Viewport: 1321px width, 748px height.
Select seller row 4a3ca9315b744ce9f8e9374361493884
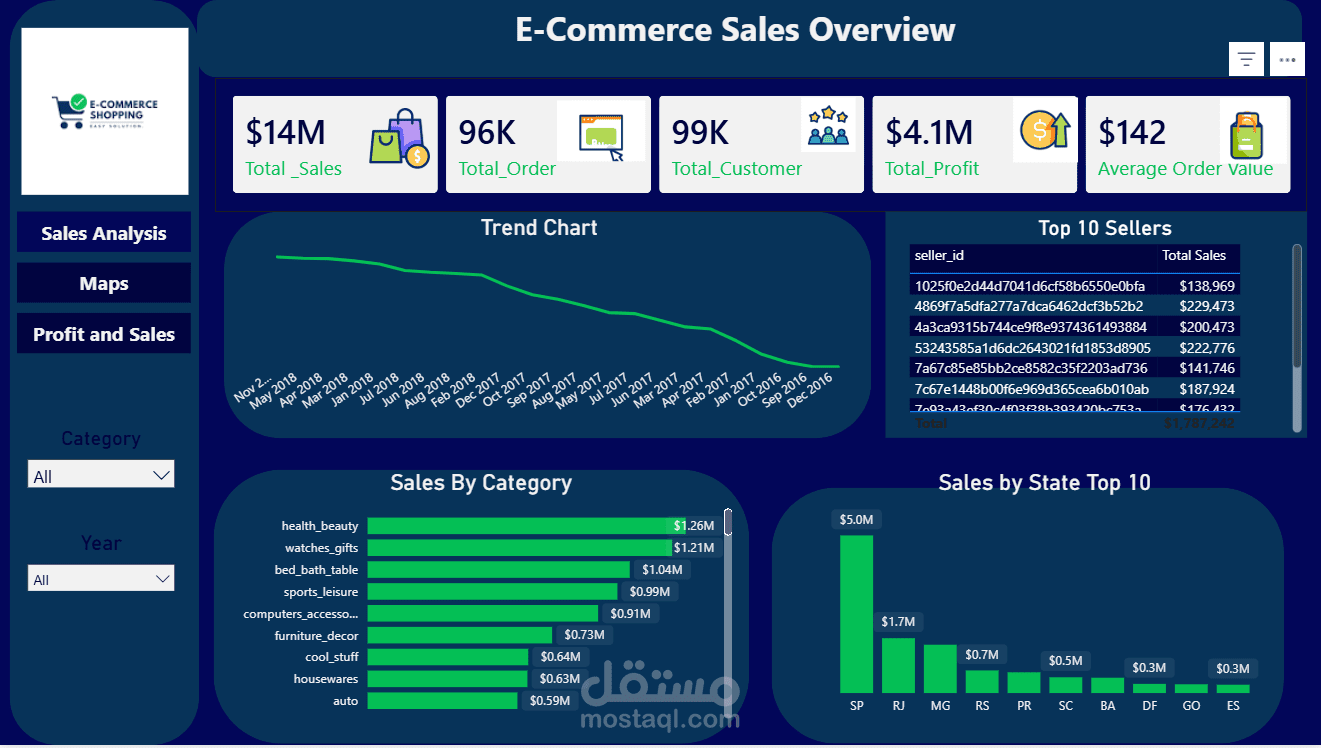(x=1075, y=327)
